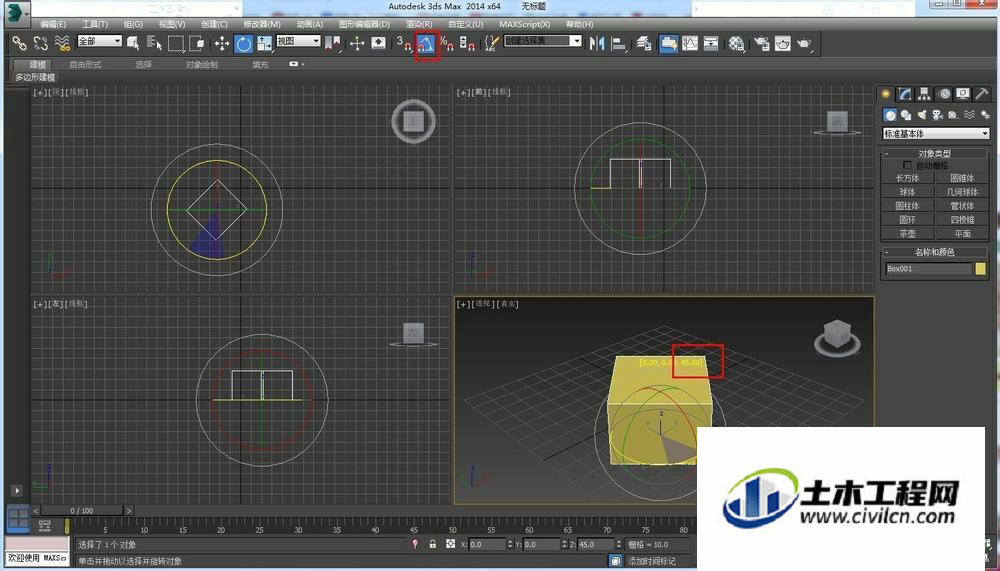Click the 平面 plane button
1000x571 pixels.
(962, 234)
